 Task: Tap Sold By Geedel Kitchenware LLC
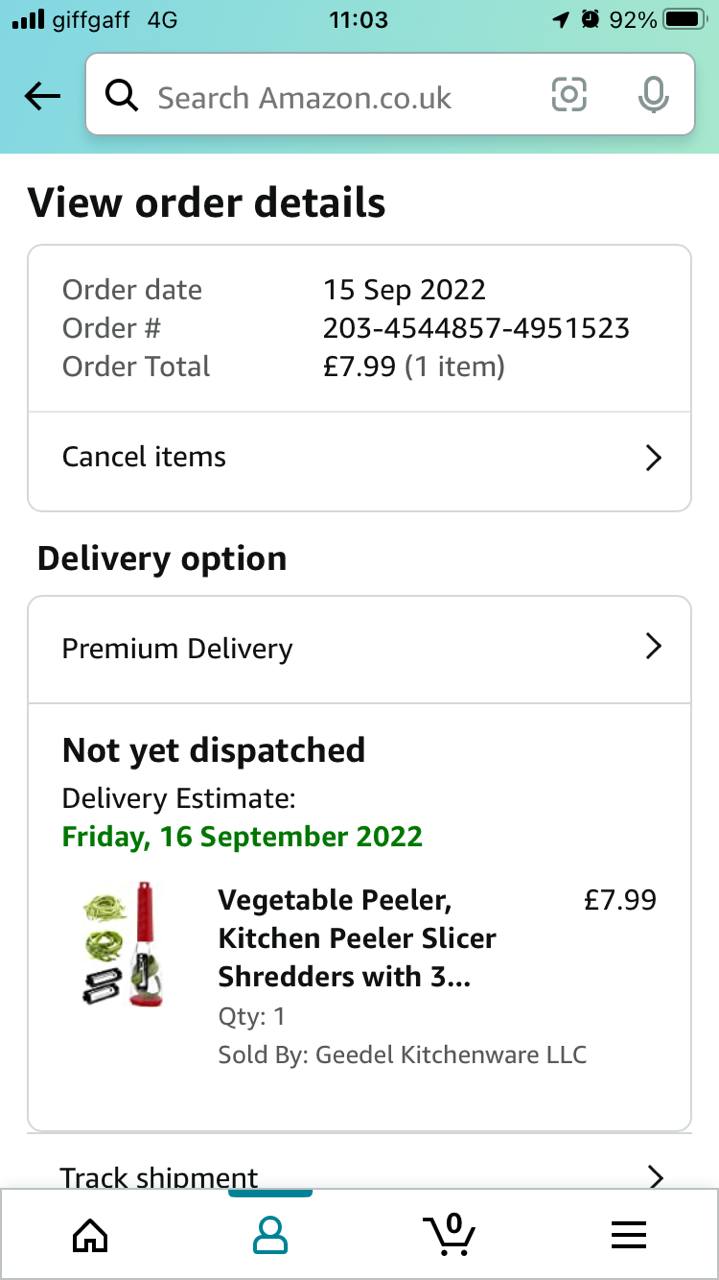point(402,1054)
